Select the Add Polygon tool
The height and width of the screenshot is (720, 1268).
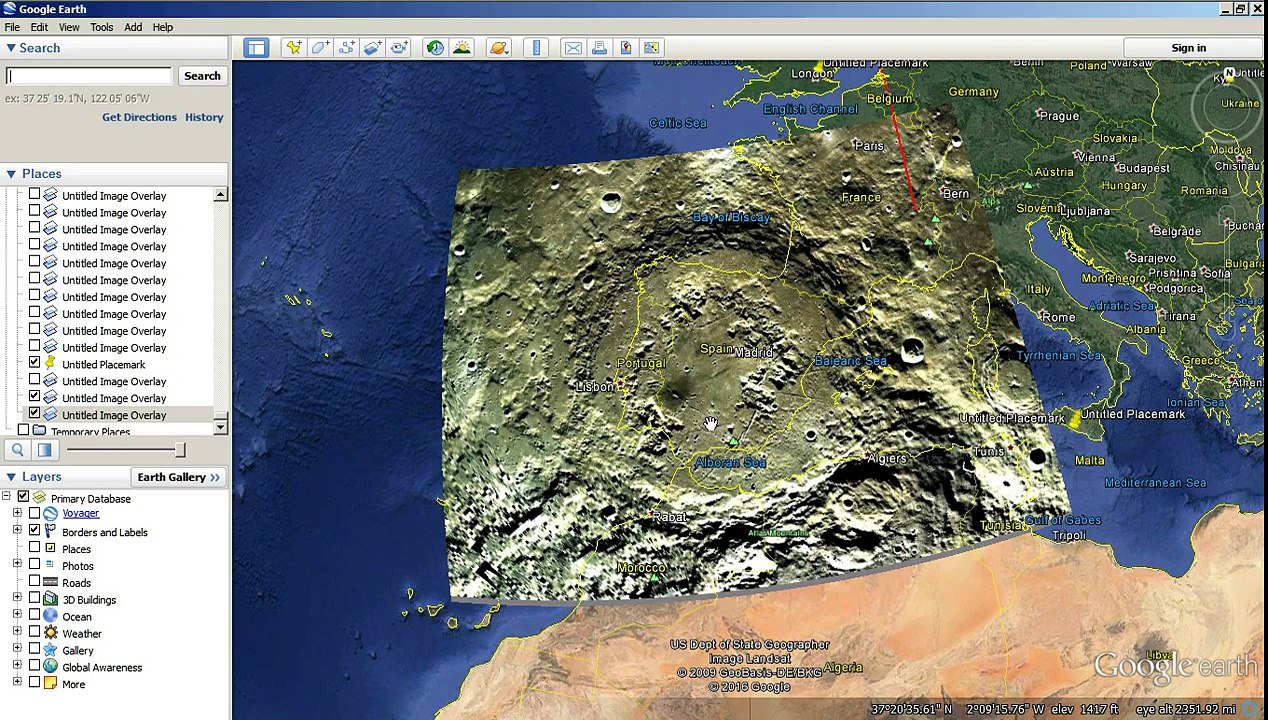(320, 48)
